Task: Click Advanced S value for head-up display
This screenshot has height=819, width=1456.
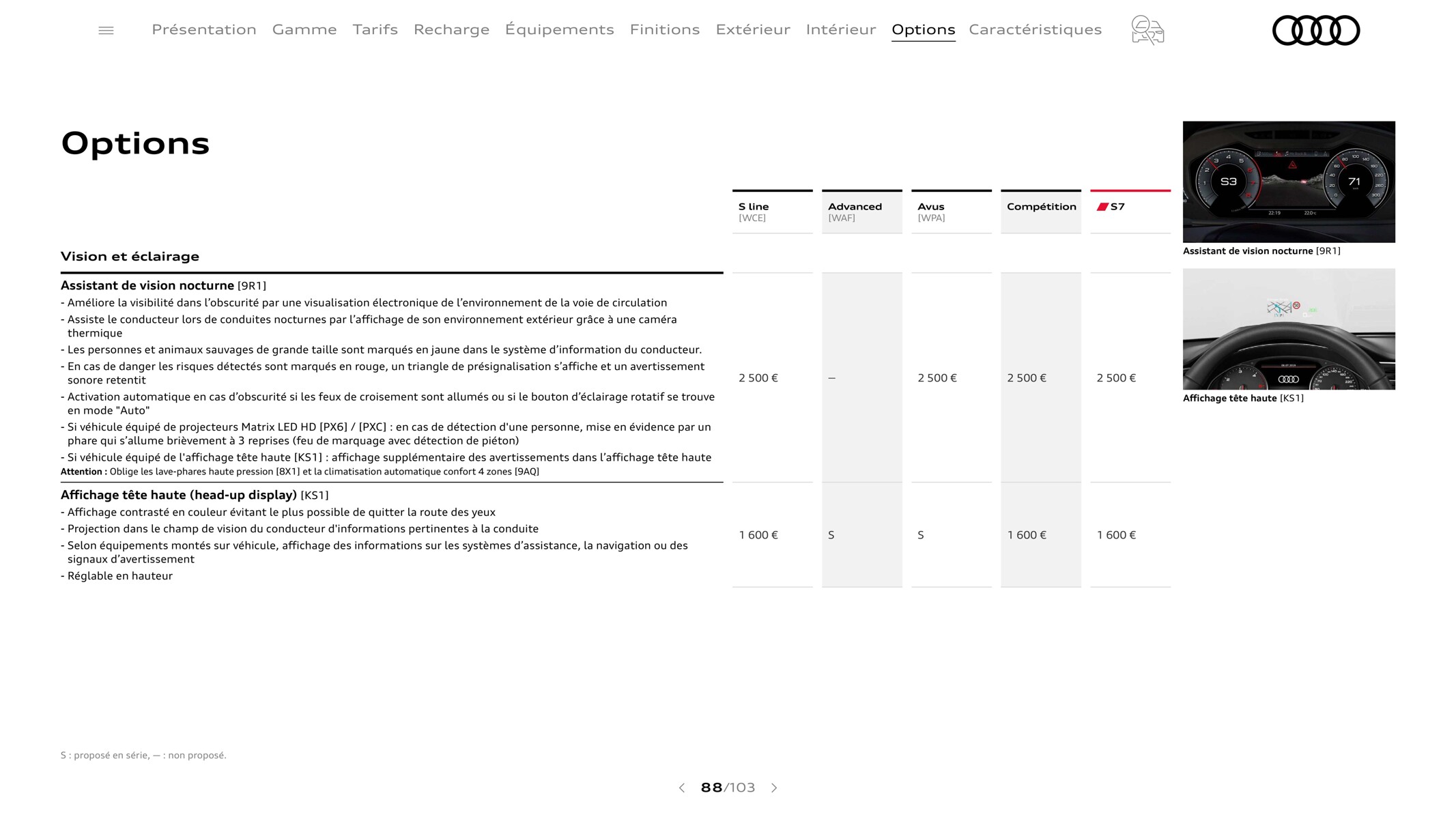Action: pos(831,535)
